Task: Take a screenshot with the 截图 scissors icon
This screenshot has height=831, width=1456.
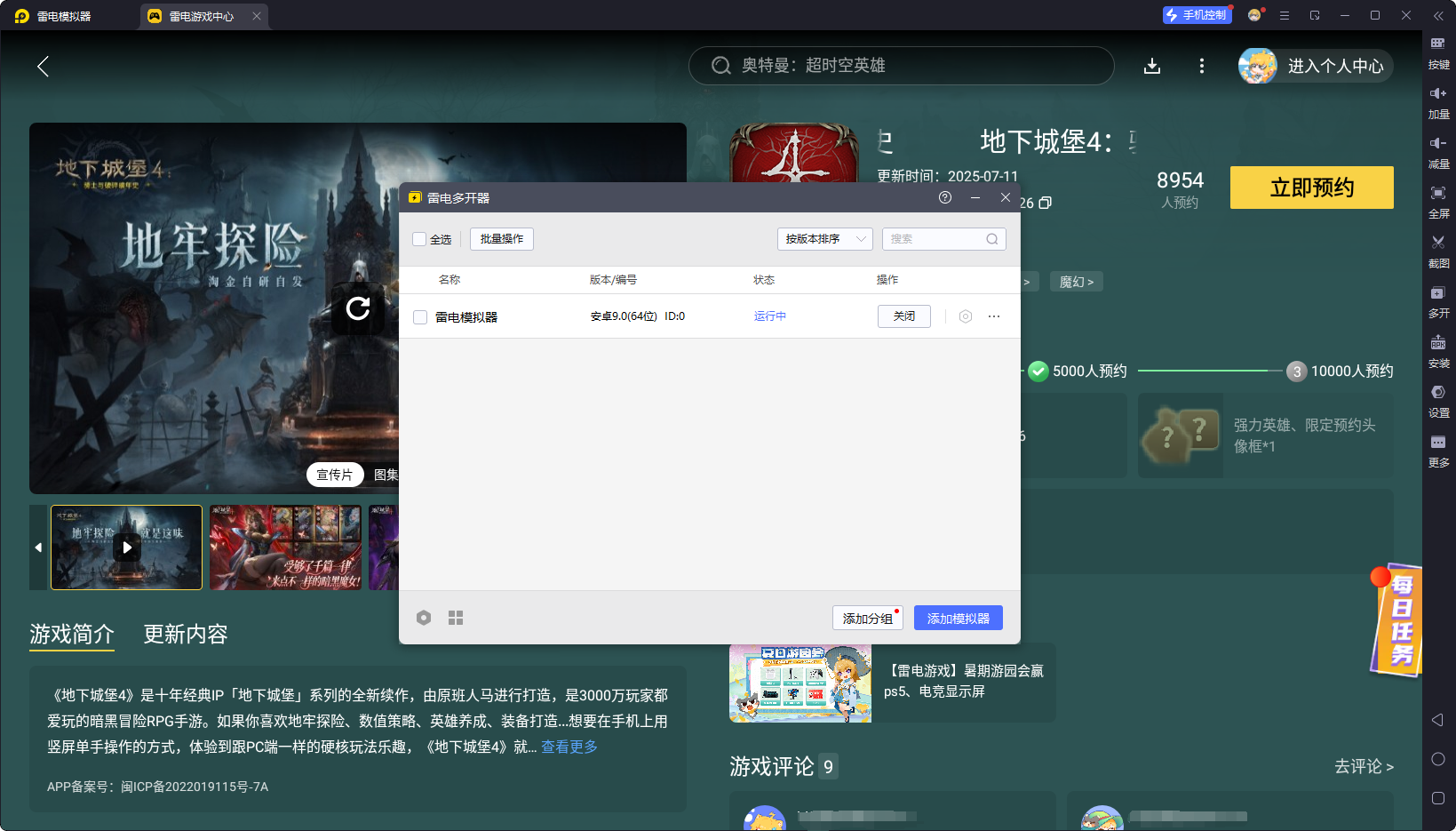Action: pyautogui.click(x=1438, y=251)
